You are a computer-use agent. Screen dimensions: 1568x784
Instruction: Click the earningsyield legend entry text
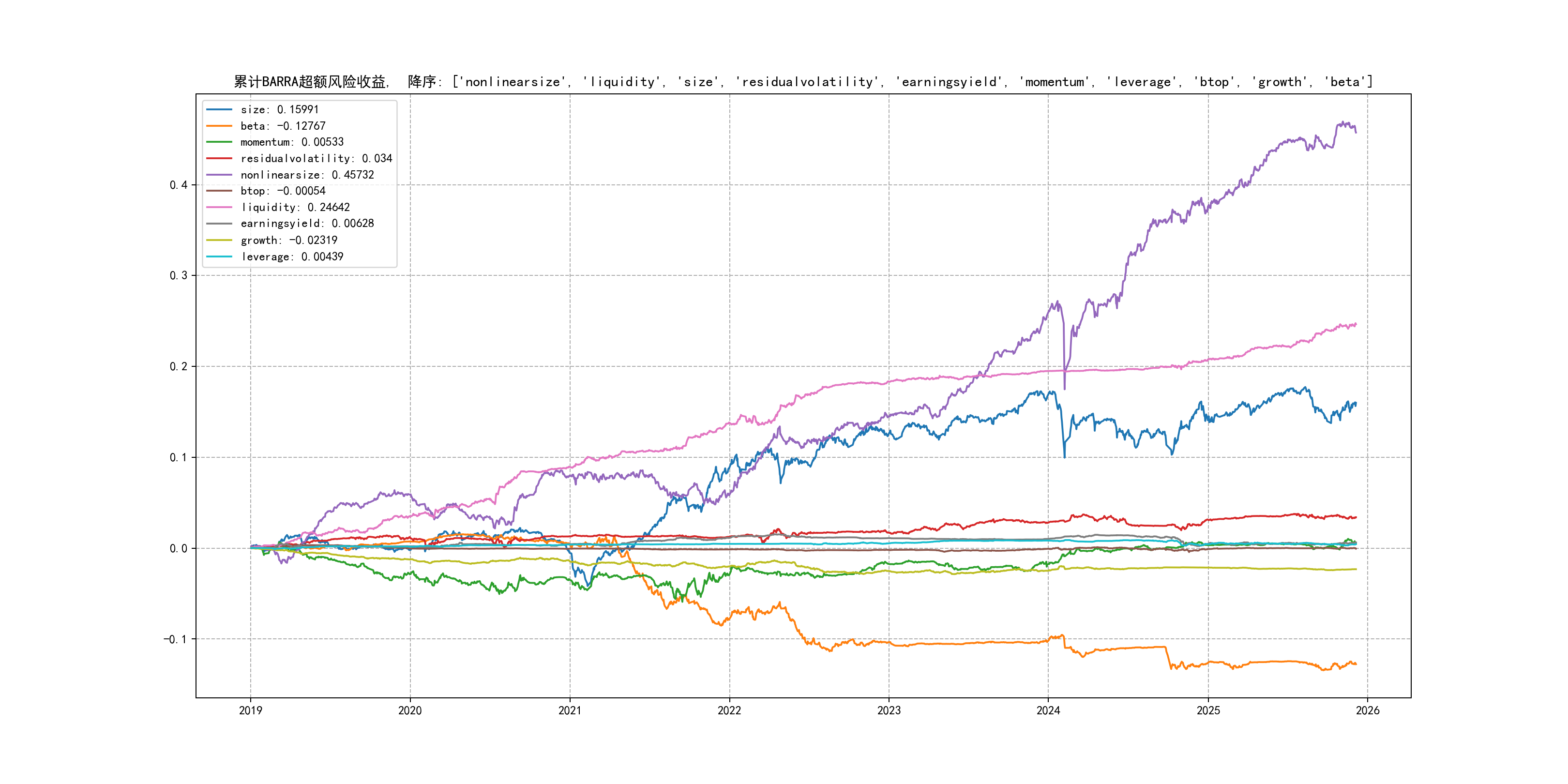[307, 224]
